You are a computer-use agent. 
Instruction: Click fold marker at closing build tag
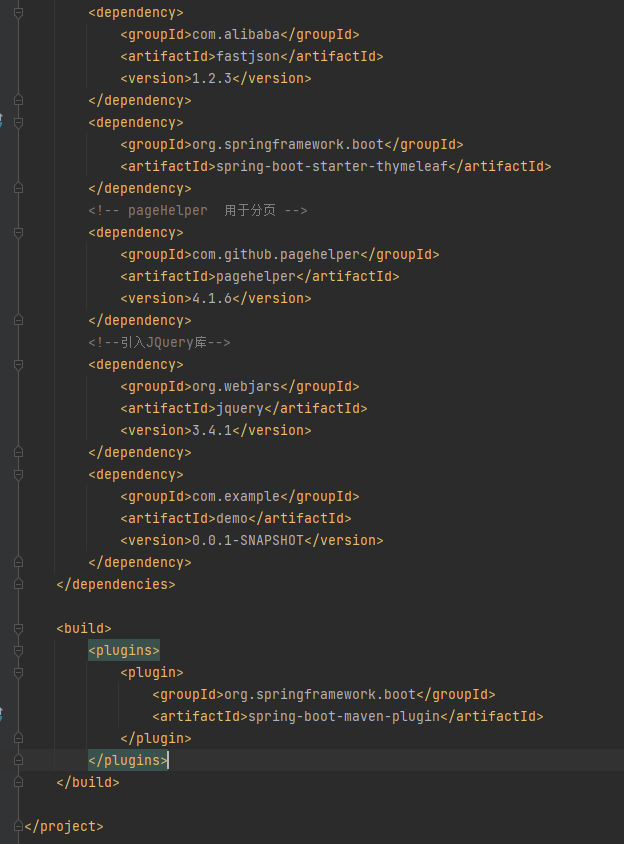[x=18, y=783]
